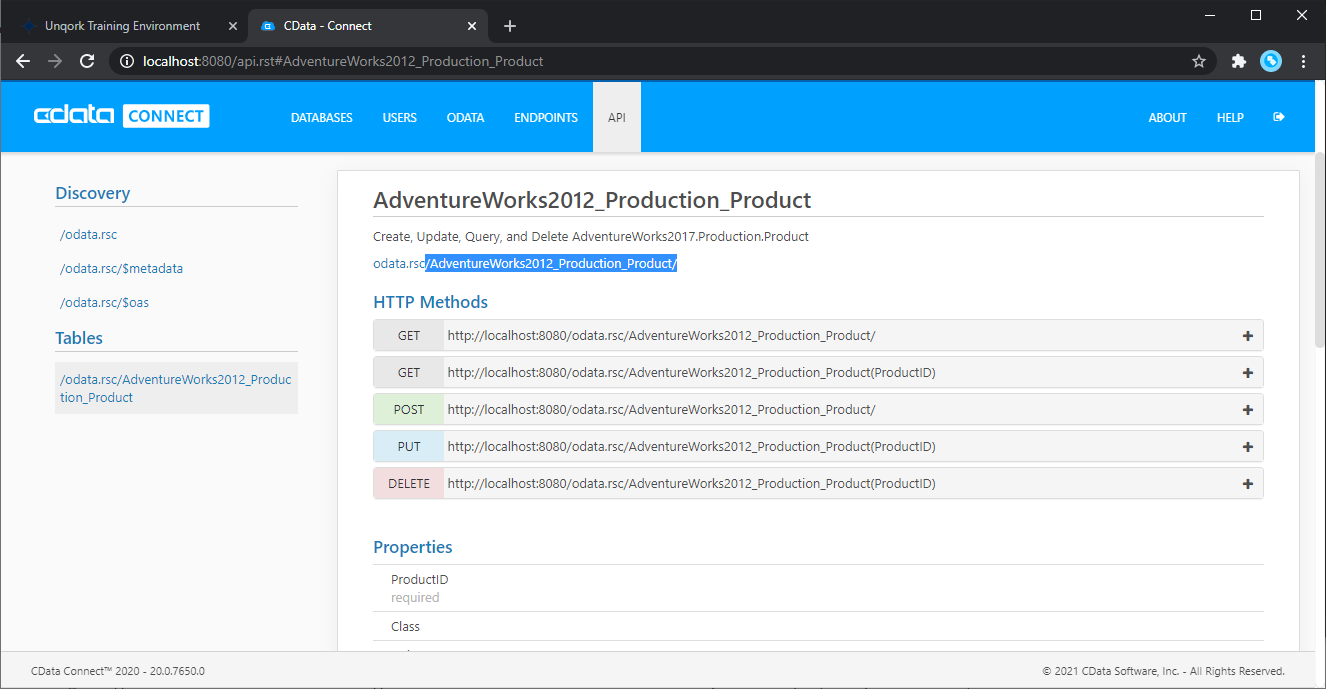The height and width of the screenshot is (689, 1326).
Task: Click the browser address bar URL
Action: pos(343,61)
